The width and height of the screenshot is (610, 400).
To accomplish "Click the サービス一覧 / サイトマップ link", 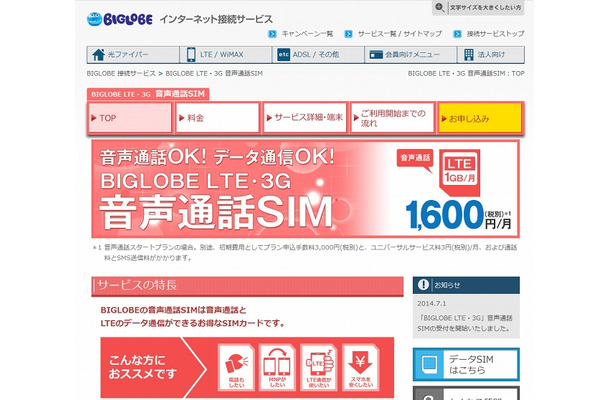I will tap(400, 34).
